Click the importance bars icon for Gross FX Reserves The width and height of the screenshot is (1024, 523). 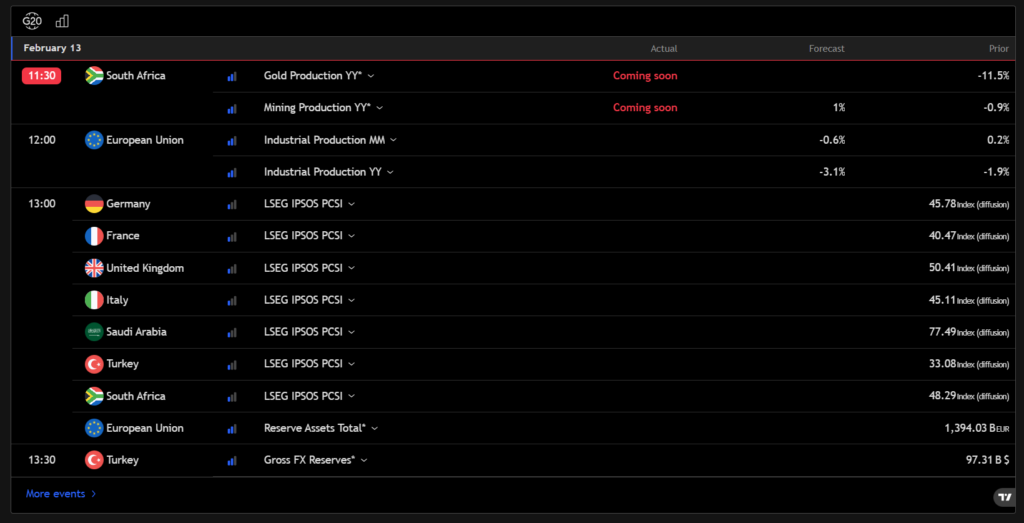(232, 460)
